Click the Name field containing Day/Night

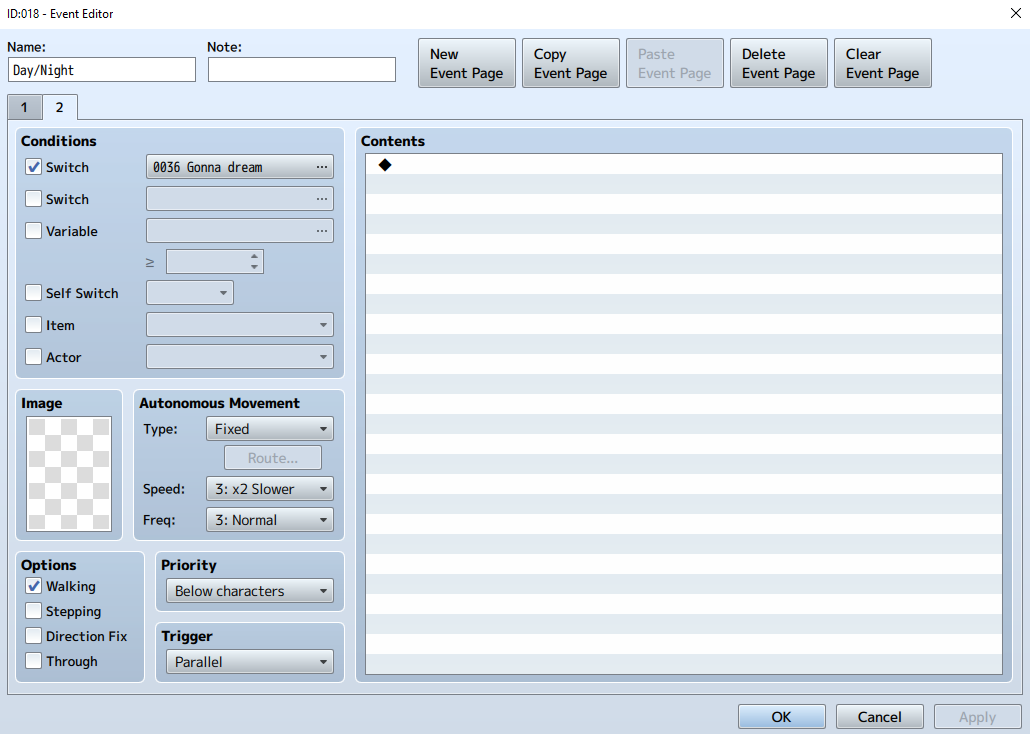[x=102, y=70]
